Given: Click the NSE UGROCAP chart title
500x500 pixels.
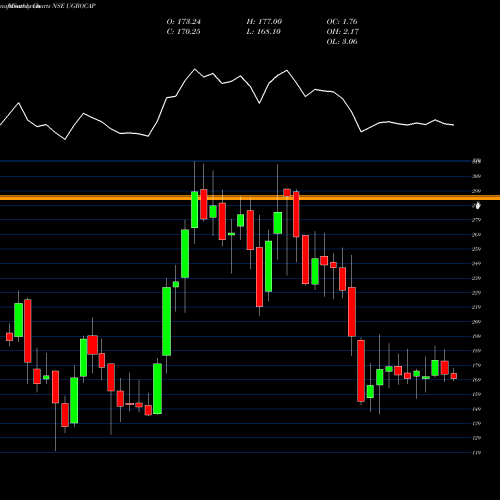Looking at the screenshot, I should click(74, 6).
